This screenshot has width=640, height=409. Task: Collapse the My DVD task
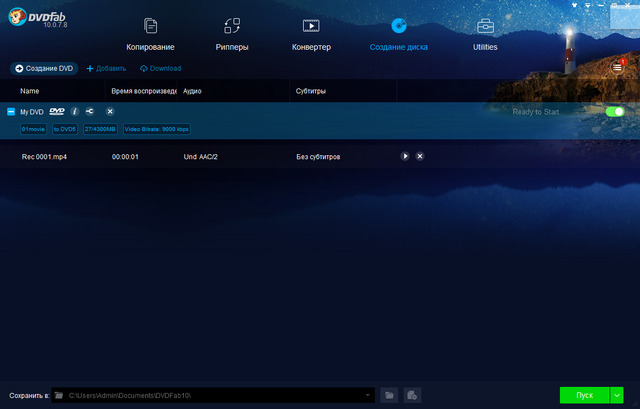pos(11,112)
